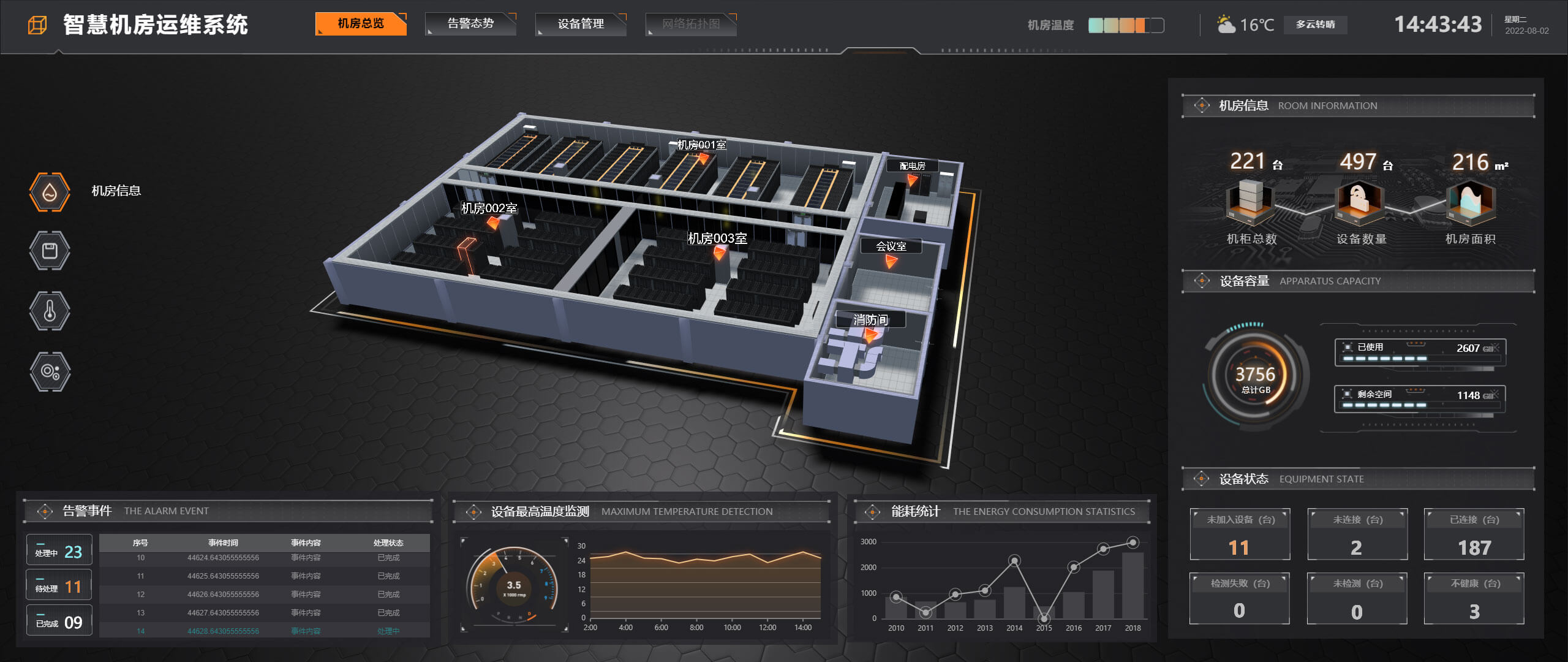Click the room temperature color gauge bar
1568x662 pixels.
tap(1126, 25)
